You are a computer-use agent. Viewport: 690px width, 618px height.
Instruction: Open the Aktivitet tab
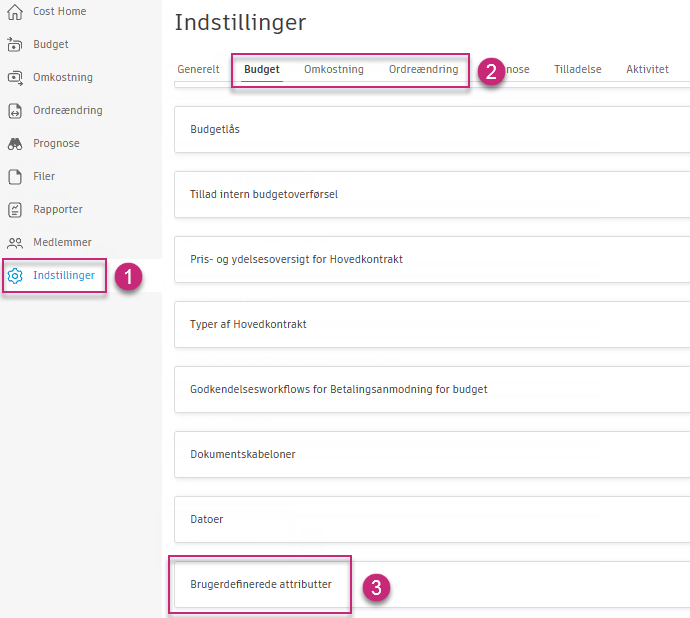pyautogui.click(x=647, y=70)
